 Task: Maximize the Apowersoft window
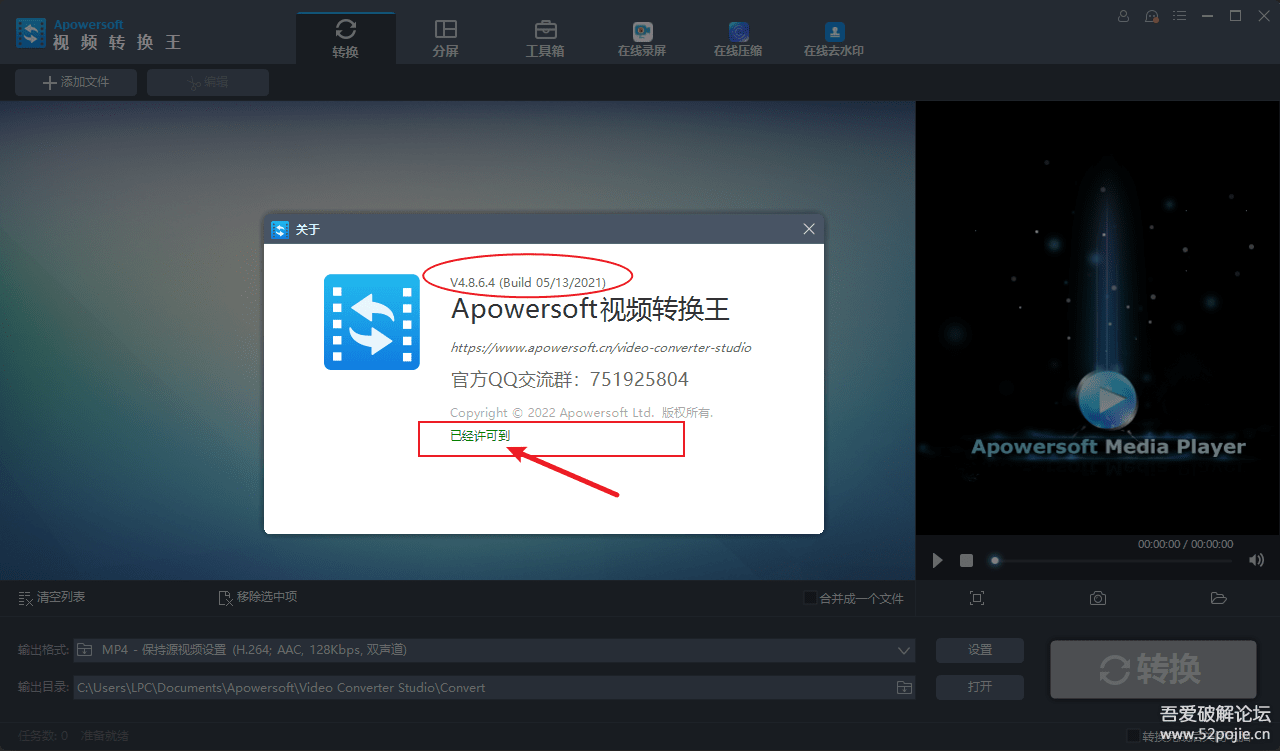pos(1235,16)
